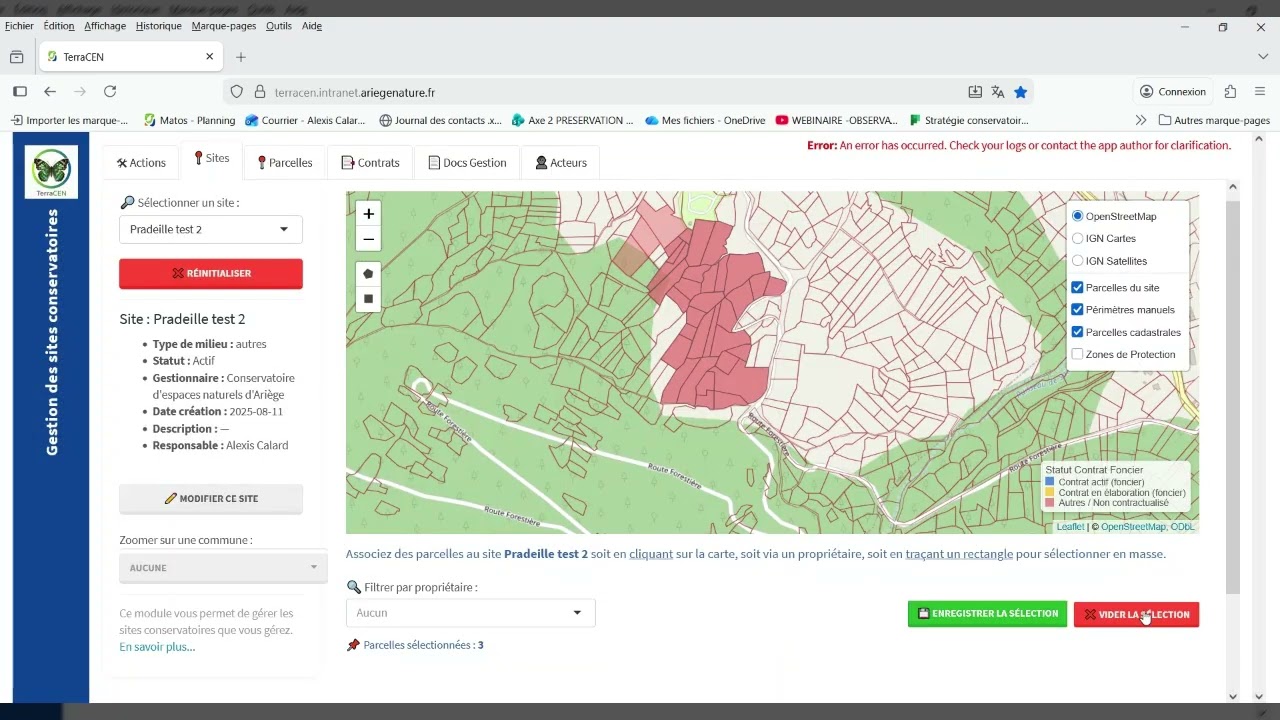
Task: Toggle Périmètres manuels overlay
Action: (x=1077, y=309)
